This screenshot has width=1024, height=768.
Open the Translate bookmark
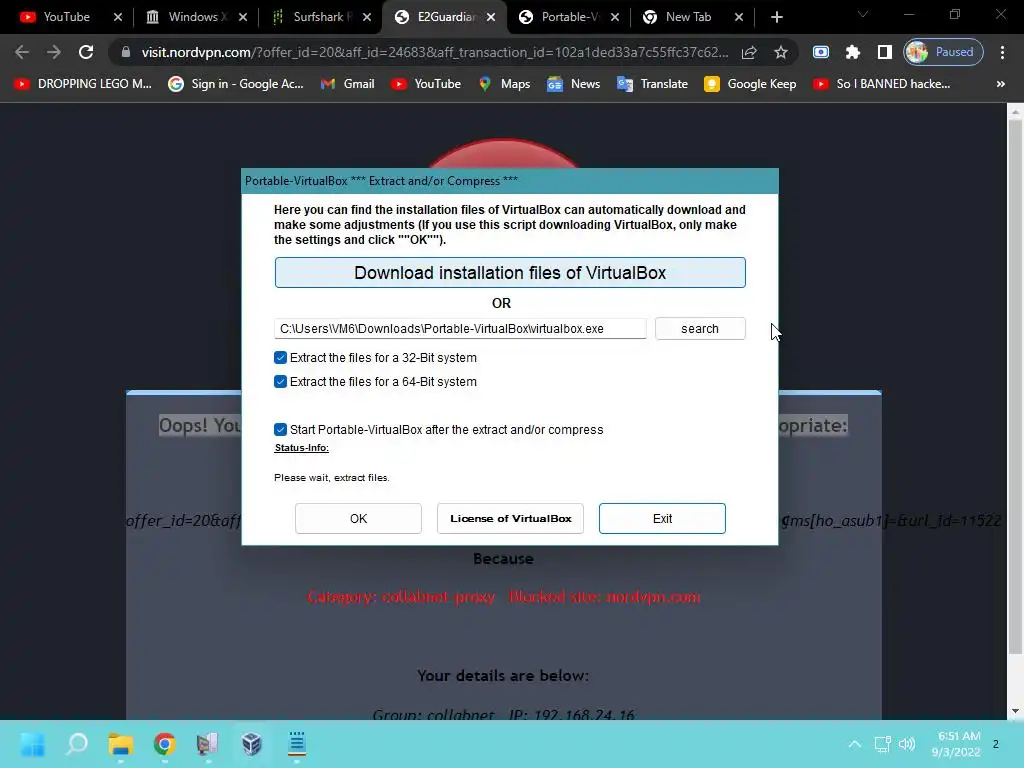click(x=652, y=84)
